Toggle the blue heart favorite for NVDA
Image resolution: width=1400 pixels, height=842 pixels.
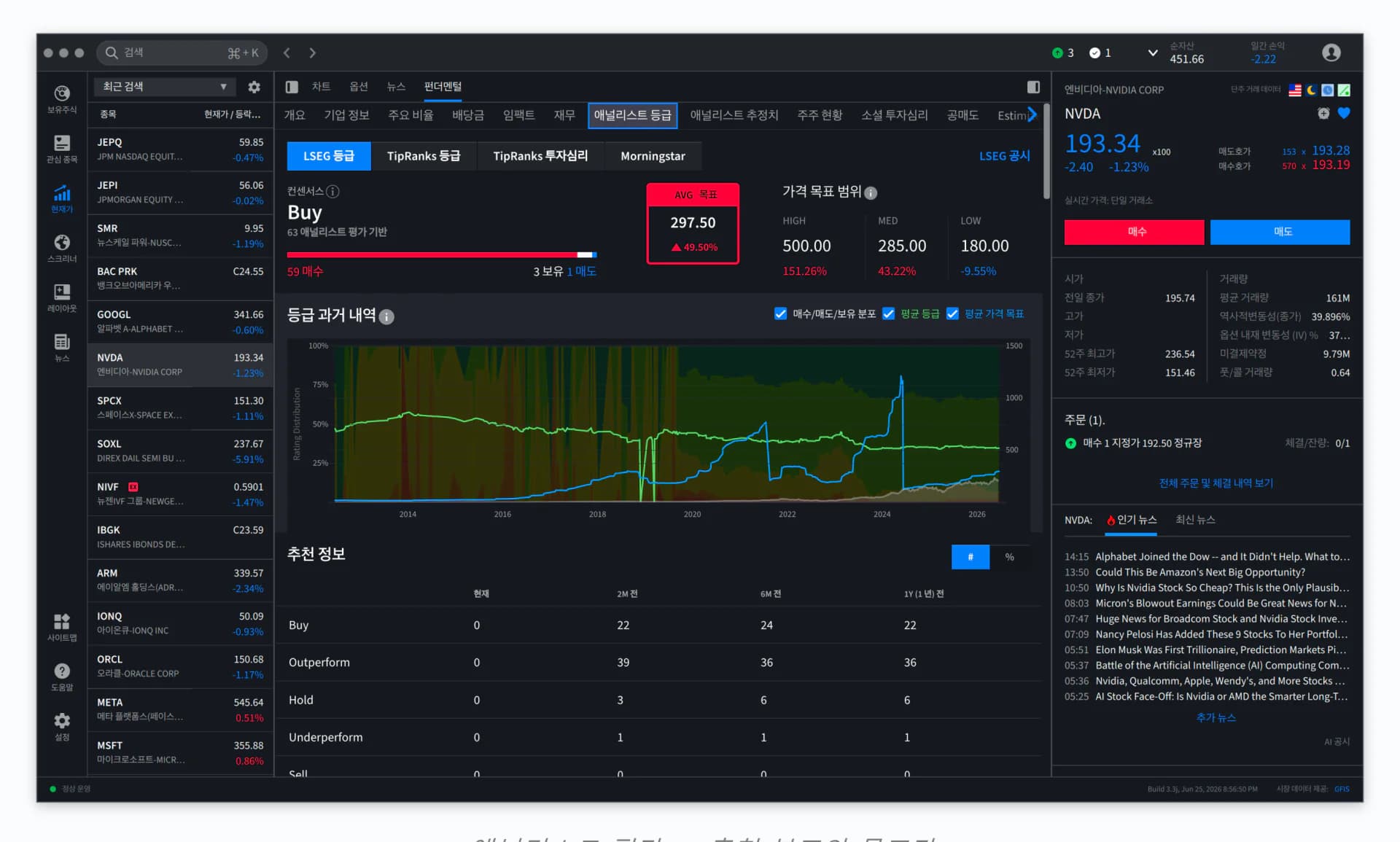tap(1344, 113)
